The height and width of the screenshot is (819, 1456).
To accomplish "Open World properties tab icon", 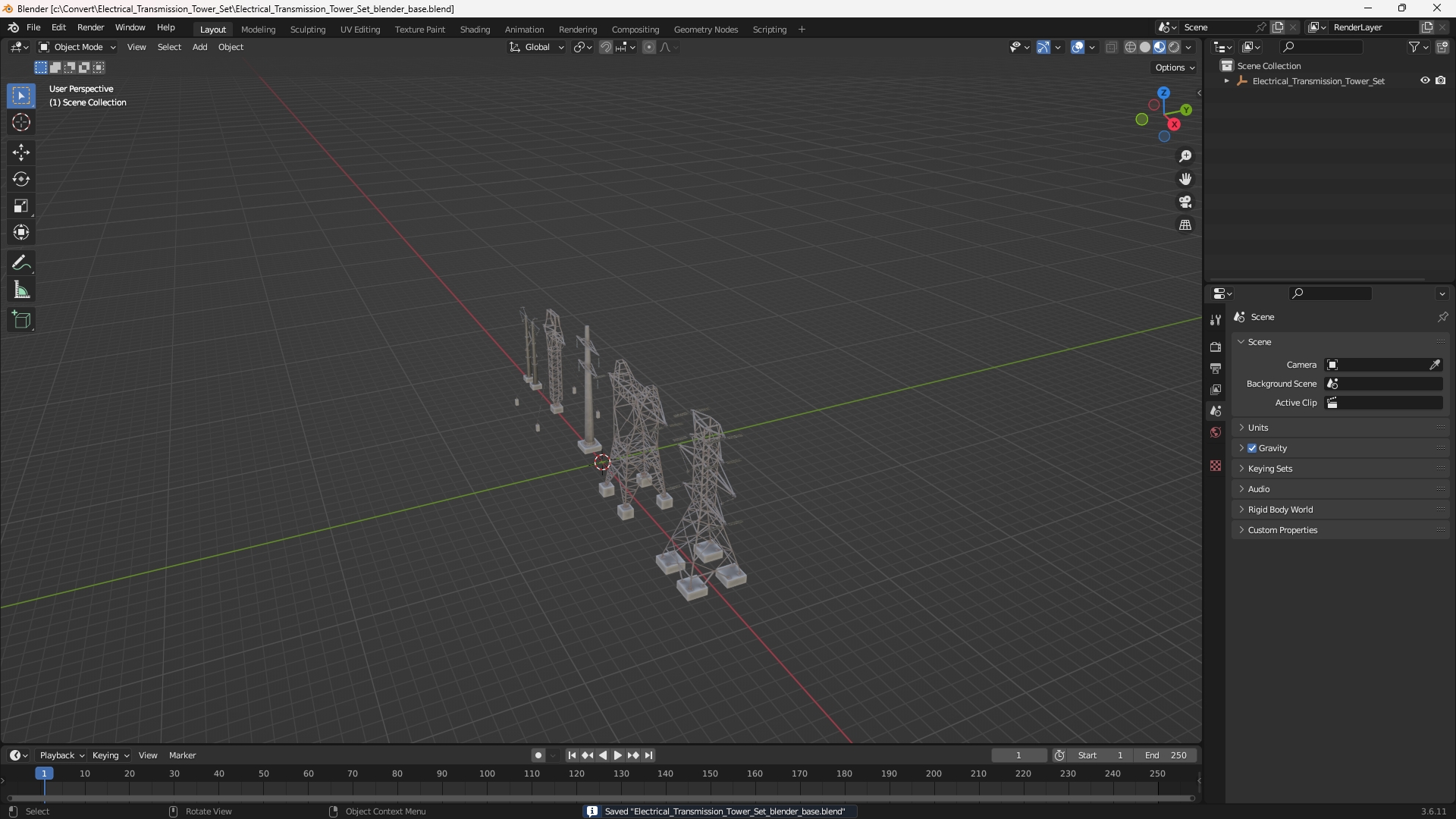I will (x=1216, y=432).
